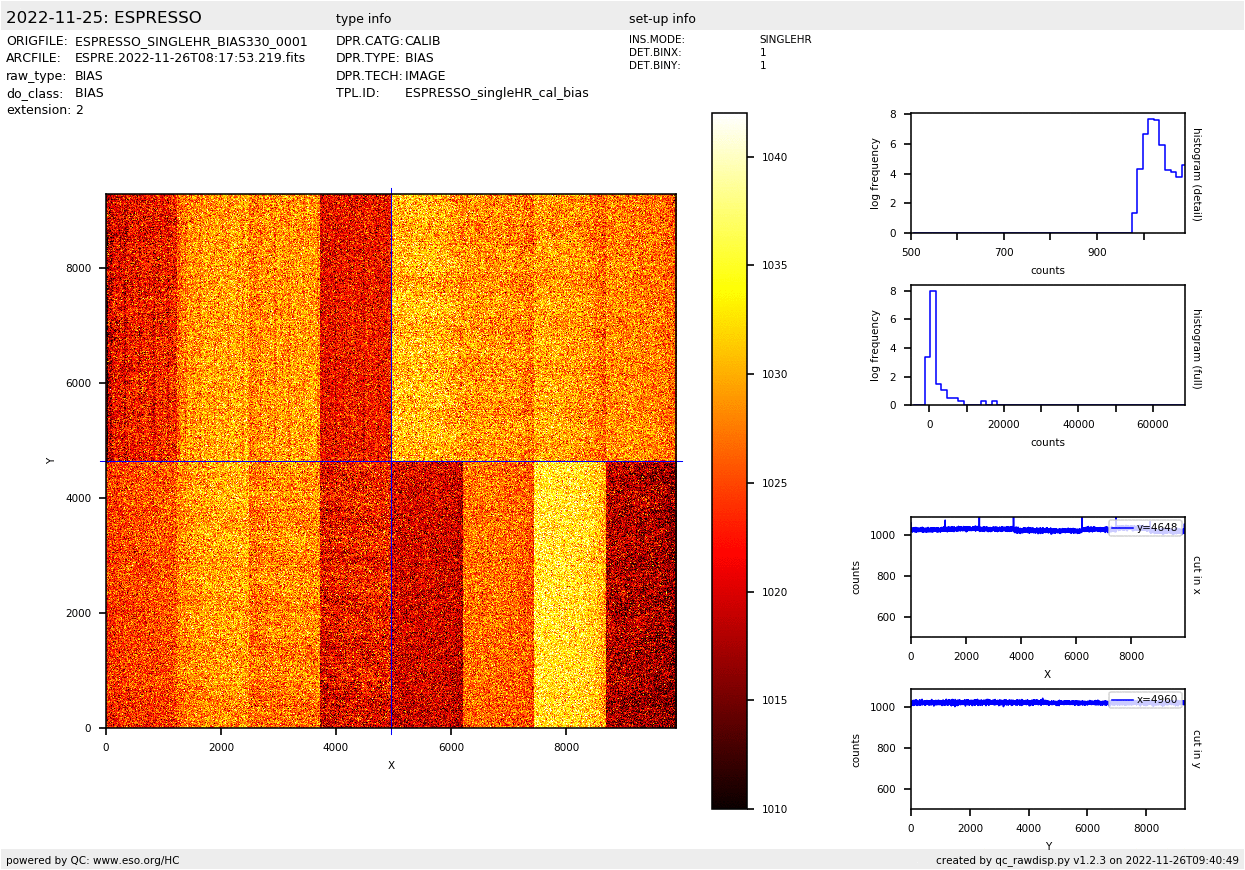This screenshot has width=1245, height=870.
Task: Select the histogram (detail) plot
Action: [x=1047, y=173]
